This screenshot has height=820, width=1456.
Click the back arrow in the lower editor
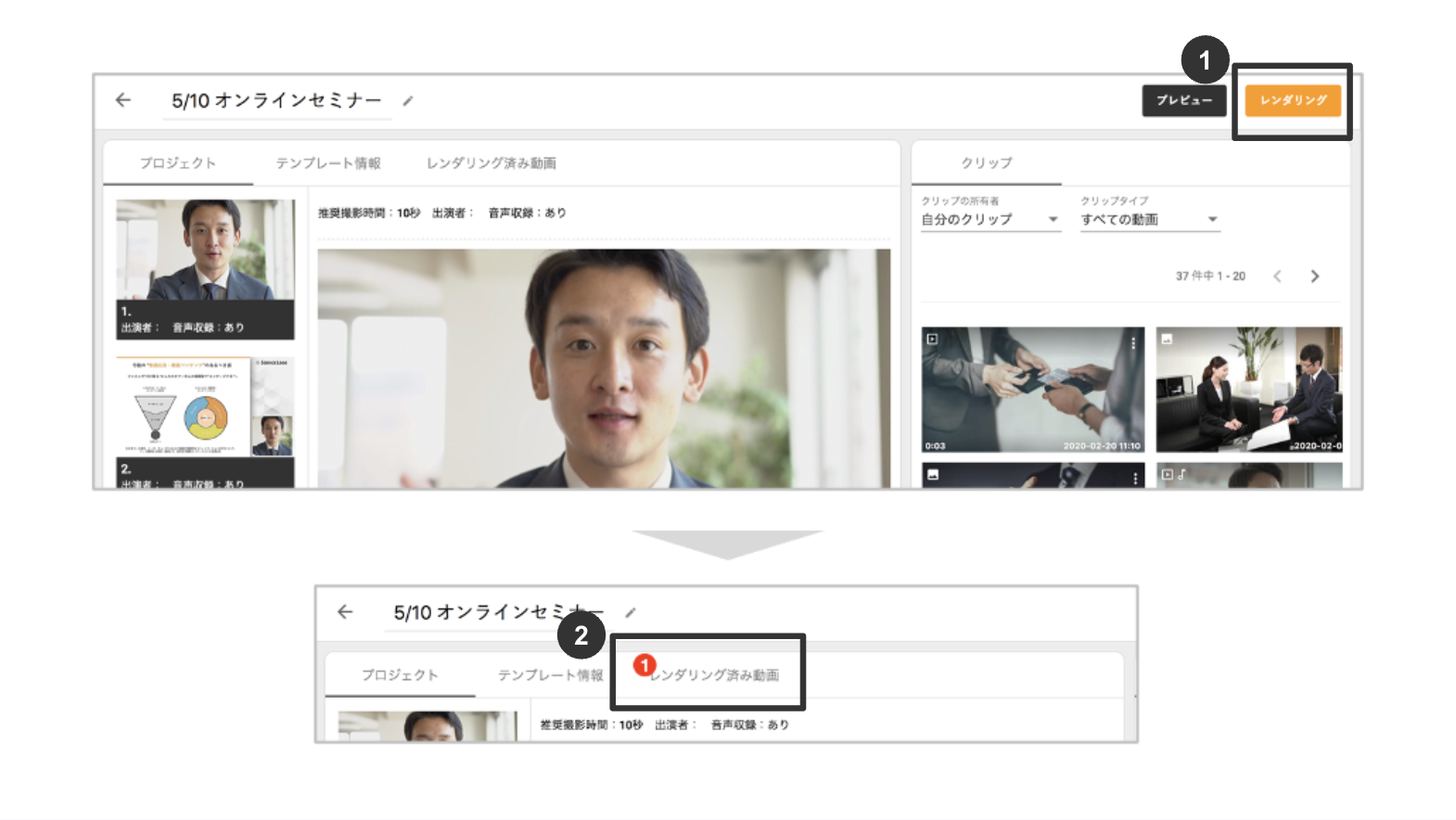pos(345,612)
